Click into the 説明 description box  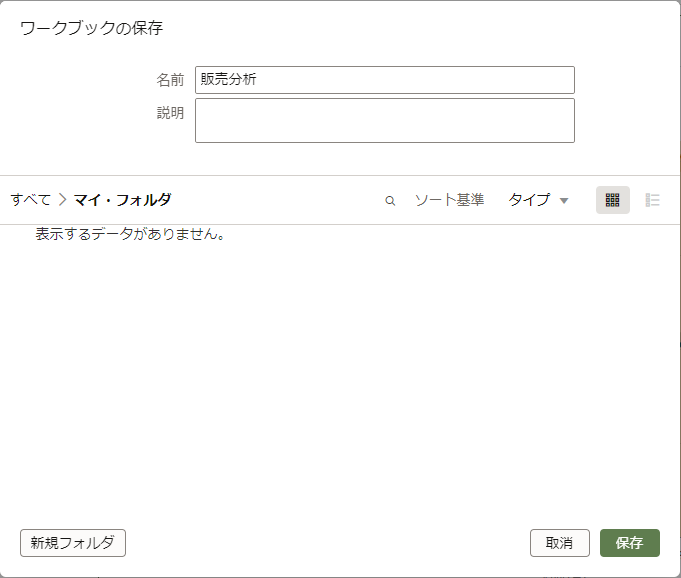385,120
